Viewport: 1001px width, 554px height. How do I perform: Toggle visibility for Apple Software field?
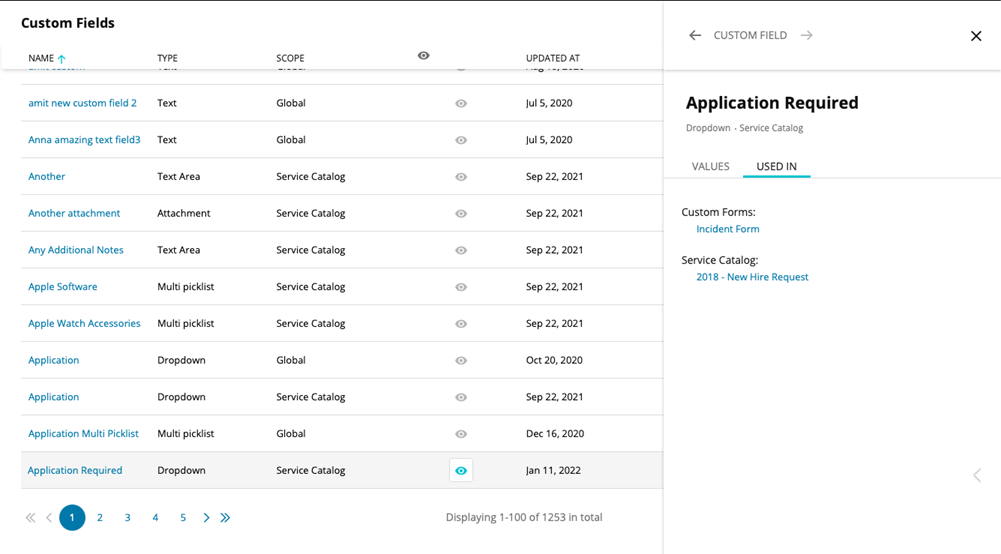pos(461,287)
